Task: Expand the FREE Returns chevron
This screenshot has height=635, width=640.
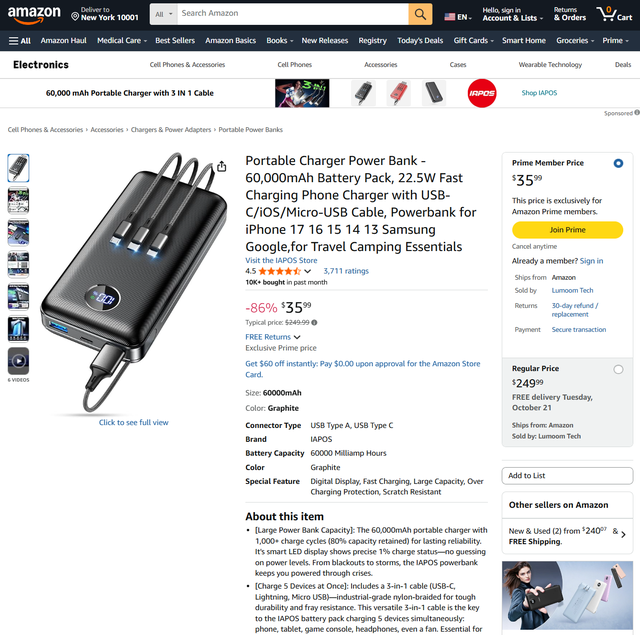Action: (297, 337)
